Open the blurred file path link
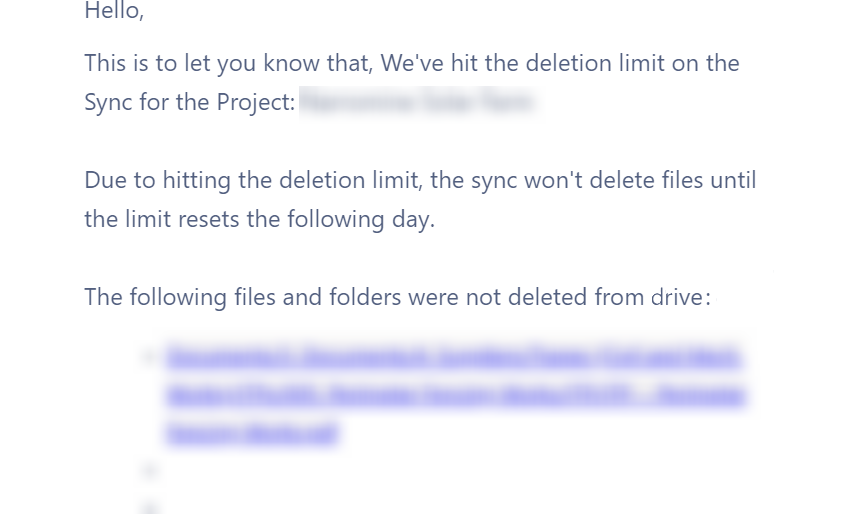 (x=456, y=395)
